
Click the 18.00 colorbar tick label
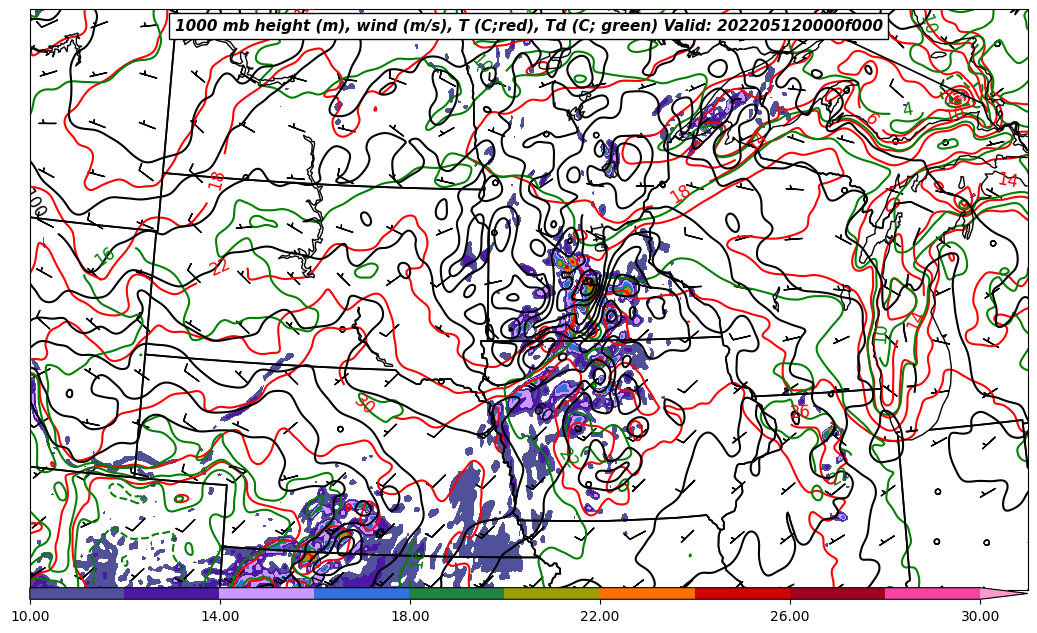410,617
